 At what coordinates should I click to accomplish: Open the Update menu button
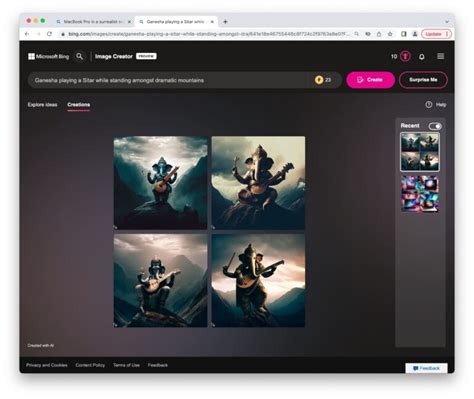click(x=436, y=34)
